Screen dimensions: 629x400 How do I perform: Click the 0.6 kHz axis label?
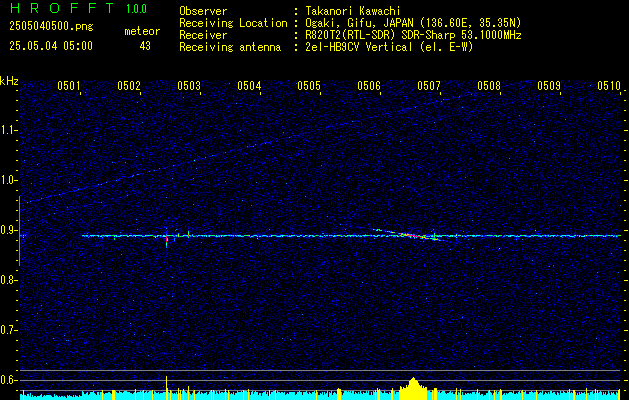click(9, 380)
